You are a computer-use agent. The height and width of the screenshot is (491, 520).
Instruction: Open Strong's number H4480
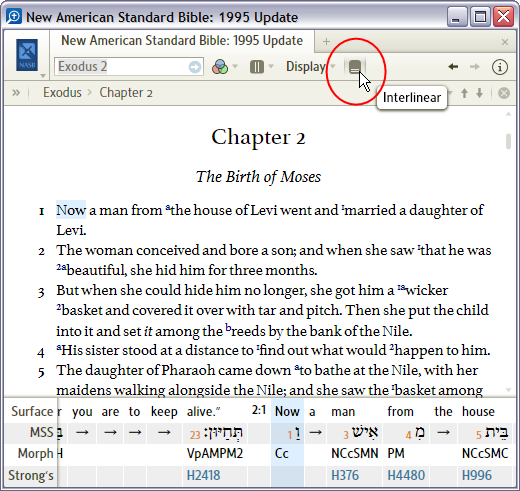pos(406,476)
